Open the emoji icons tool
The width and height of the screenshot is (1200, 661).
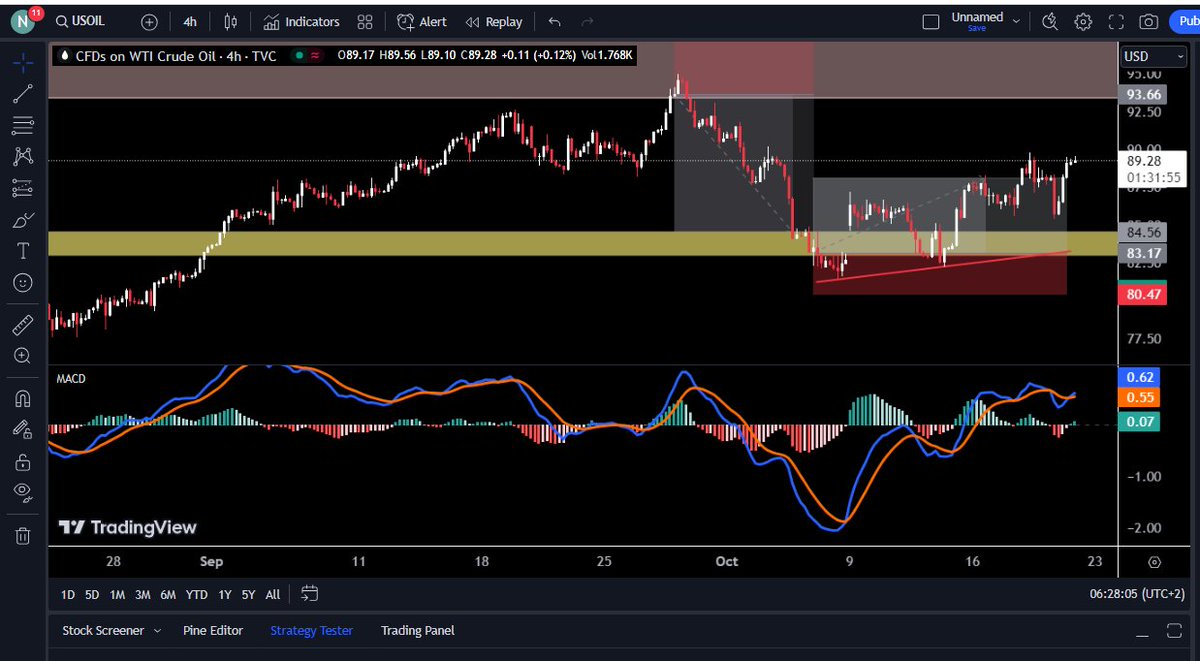point(22,282)
